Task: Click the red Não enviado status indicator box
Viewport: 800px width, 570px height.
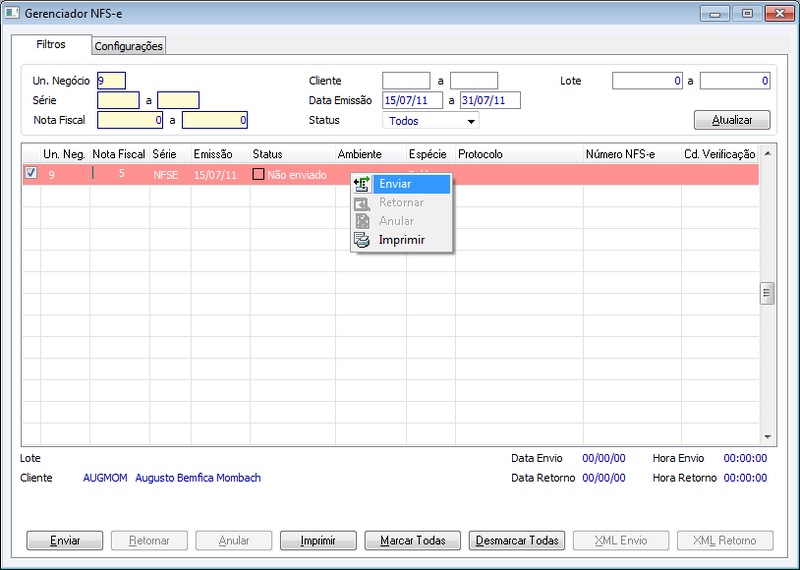Action: (259, 174)
